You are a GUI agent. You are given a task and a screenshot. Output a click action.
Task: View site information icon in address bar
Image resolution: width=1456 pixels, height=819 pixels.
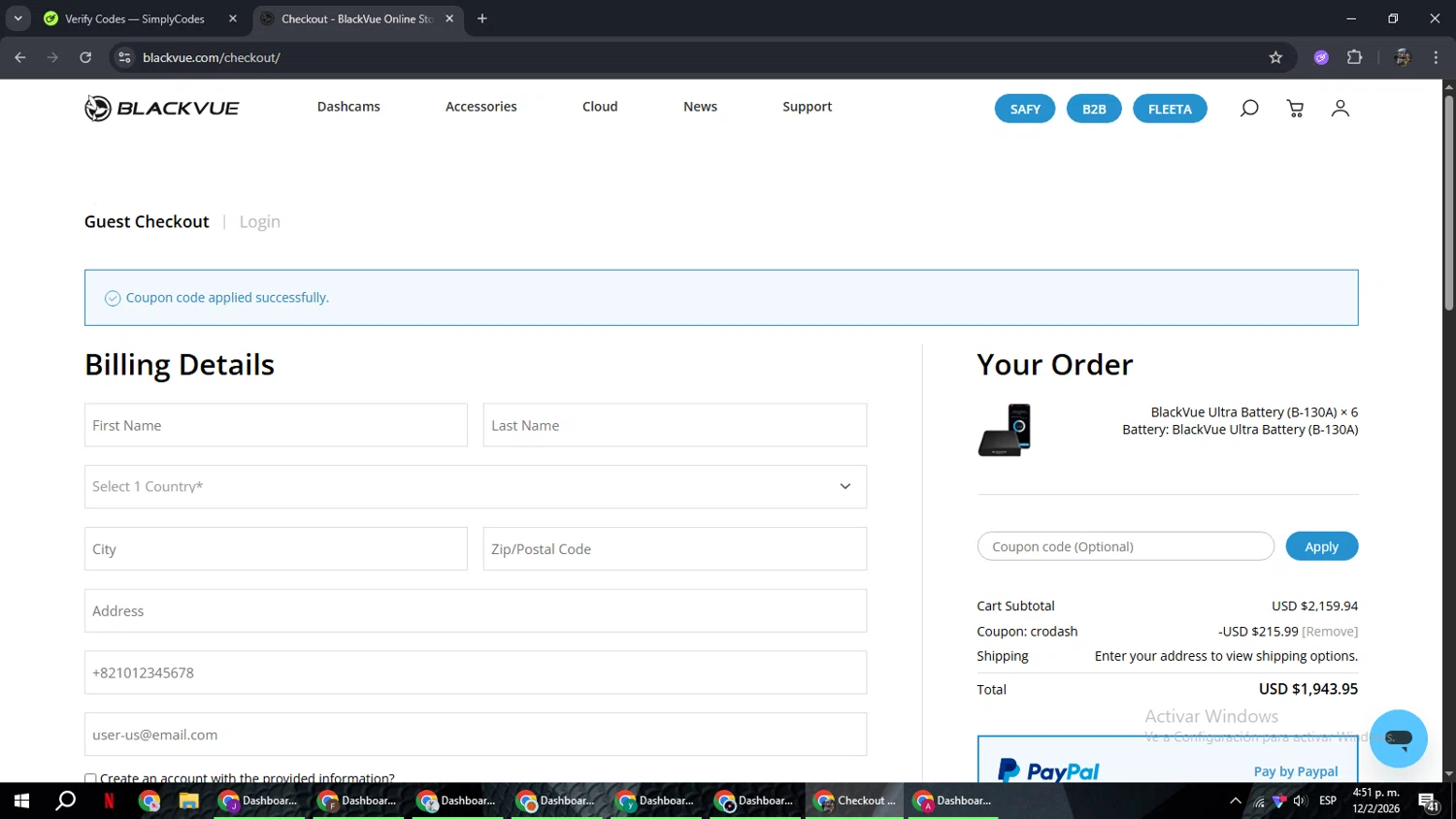pyautogui.click(x=124, y=57)
